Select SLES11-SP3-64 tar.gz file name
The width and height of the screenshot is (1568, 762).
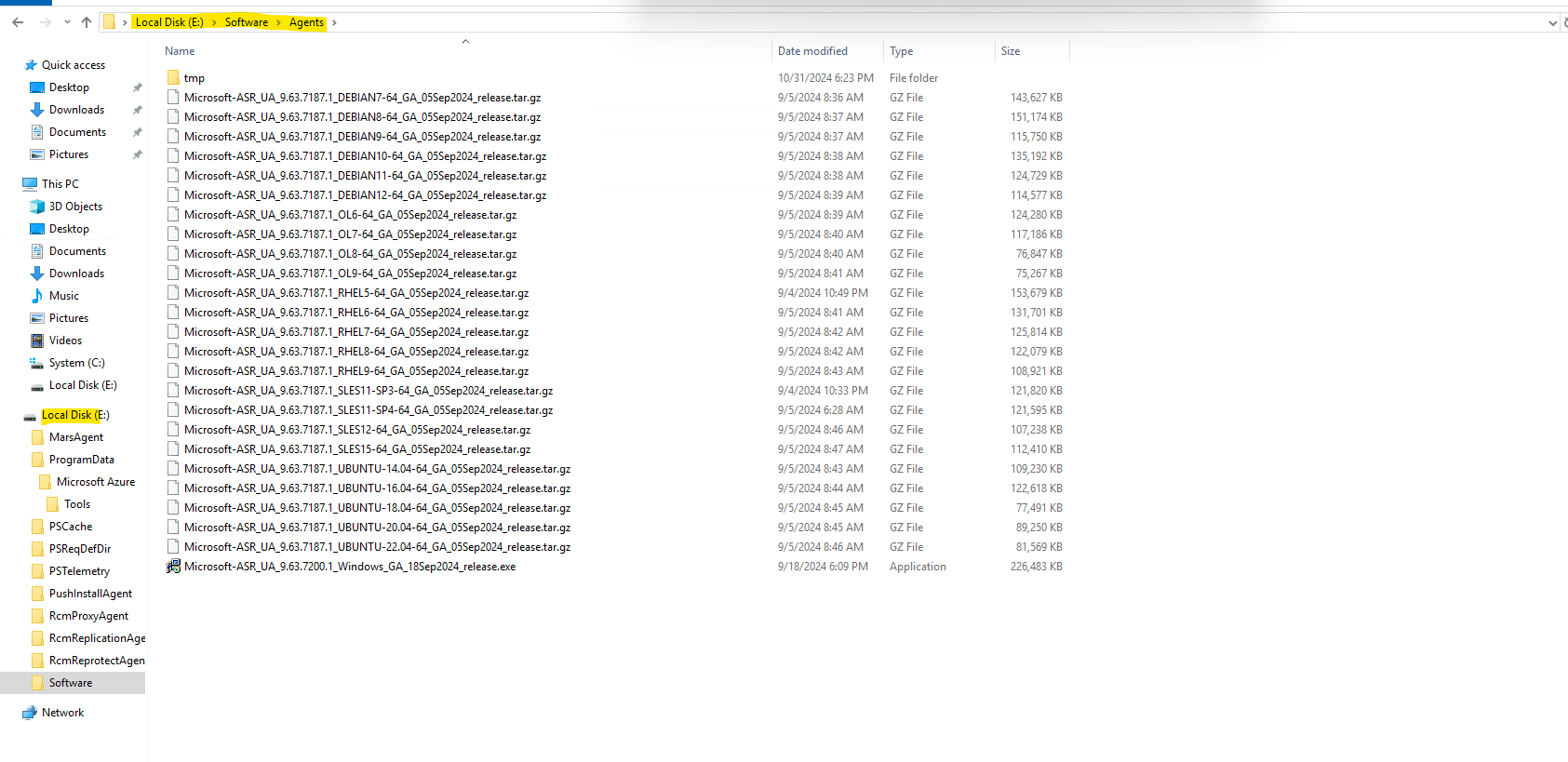click(x=369, y=391)
